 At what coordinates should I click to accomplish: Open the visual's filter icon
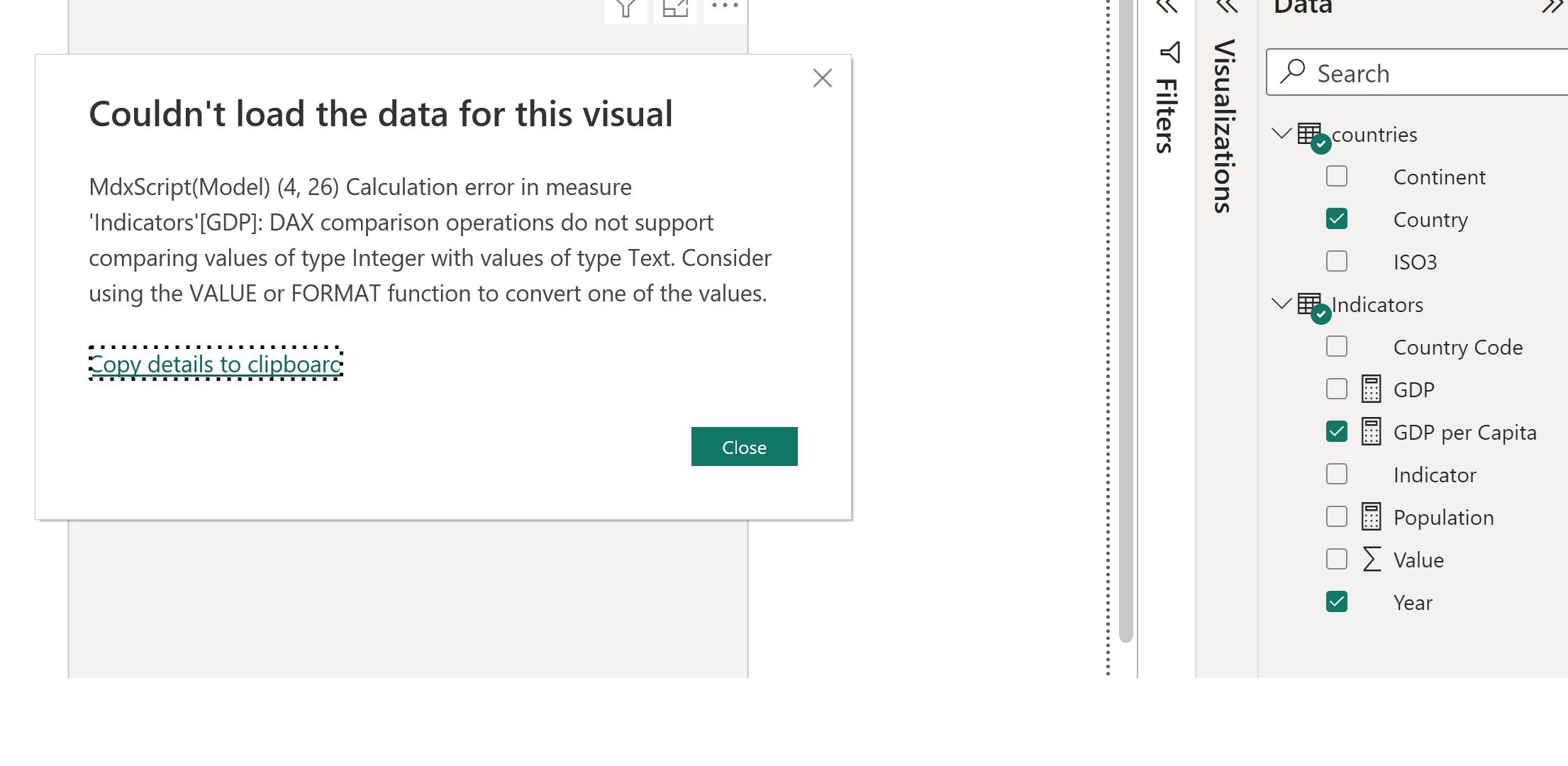(x=625, y=9)
